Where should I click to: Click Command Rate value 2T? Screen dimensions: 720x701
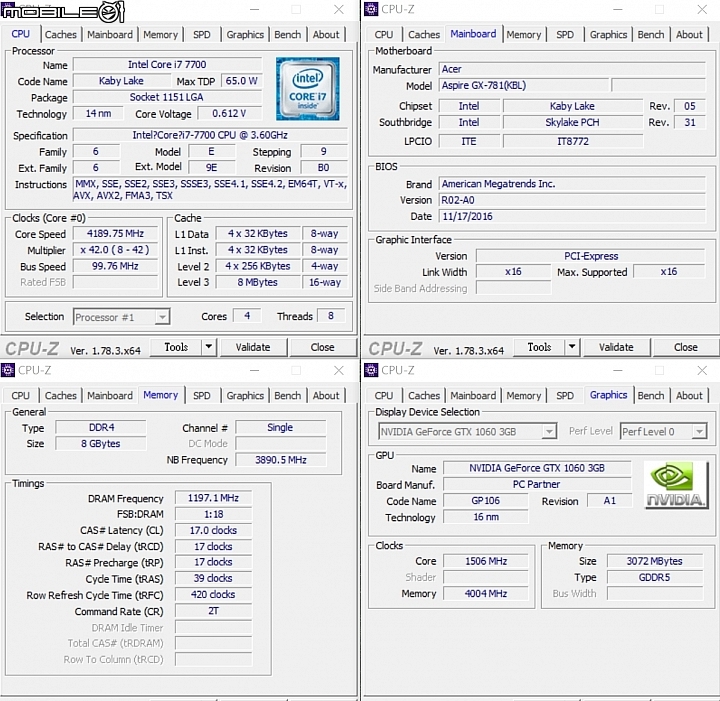[214, 611]
